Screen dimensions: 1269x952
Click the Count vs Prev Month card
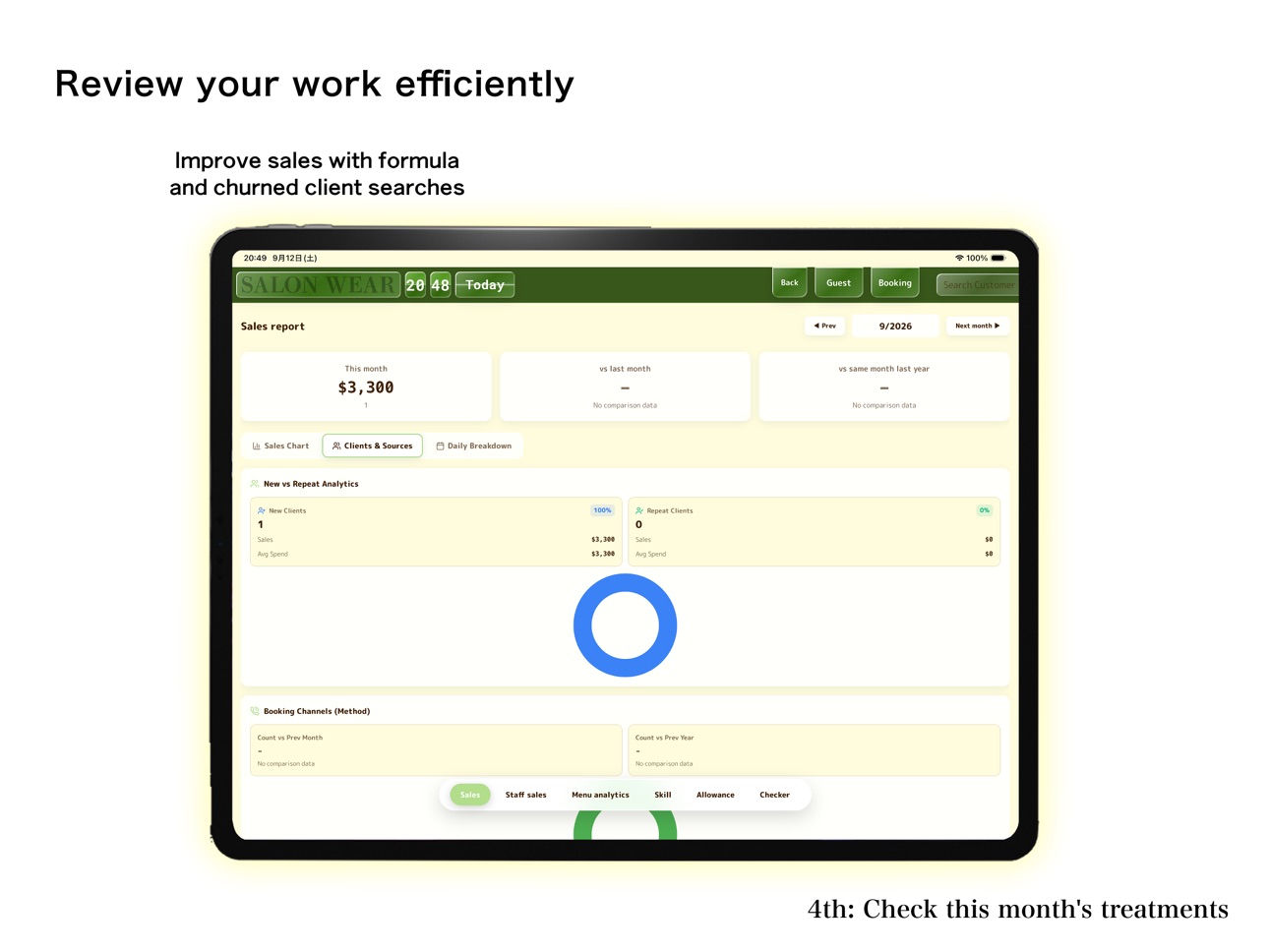coord(436,750)
